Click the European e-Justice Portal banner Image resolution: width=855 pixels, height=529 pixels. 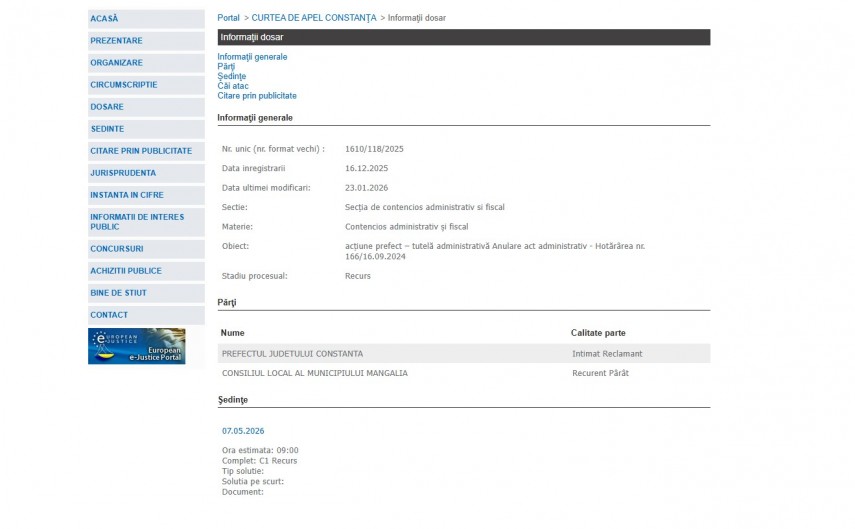point(136,346)
